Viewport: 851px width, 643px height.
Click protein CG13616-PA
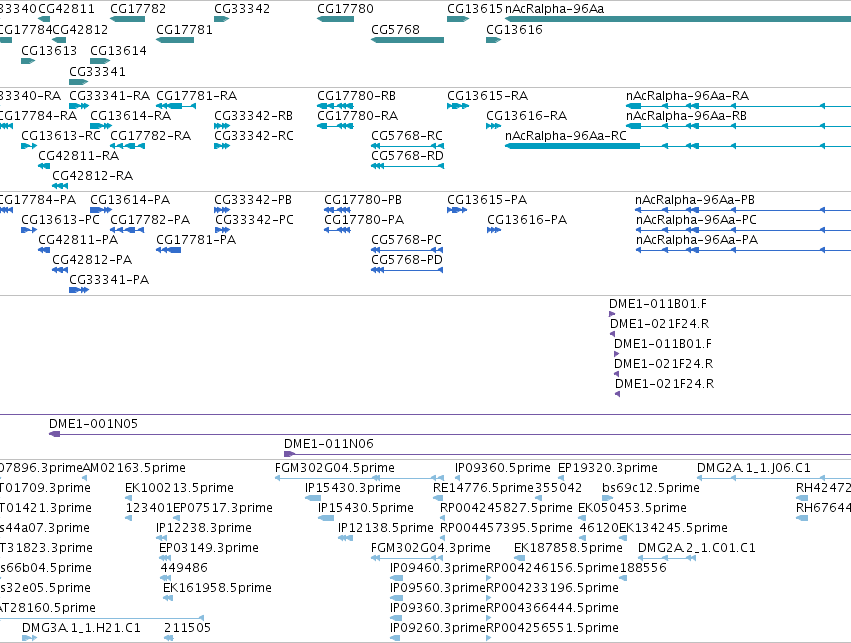click(x=526, y=220)
